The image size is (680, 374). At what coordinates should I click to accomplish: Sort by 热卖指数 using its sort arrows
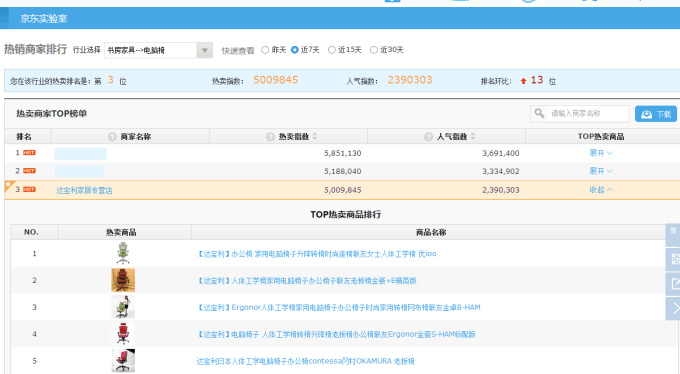315,136
